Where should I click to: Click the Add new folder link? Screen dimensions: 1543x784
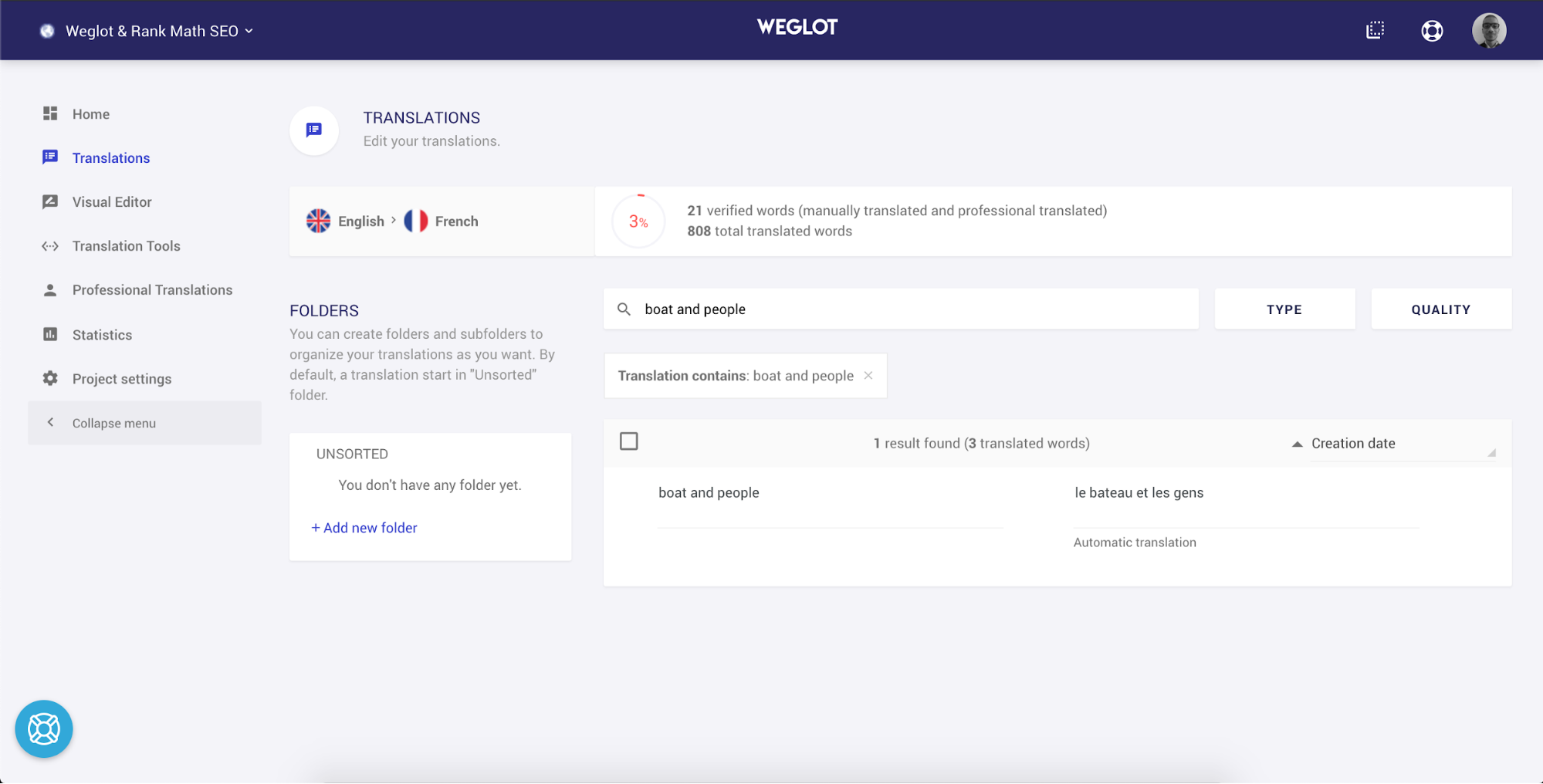pyautogui.click(x=364, y=528)
